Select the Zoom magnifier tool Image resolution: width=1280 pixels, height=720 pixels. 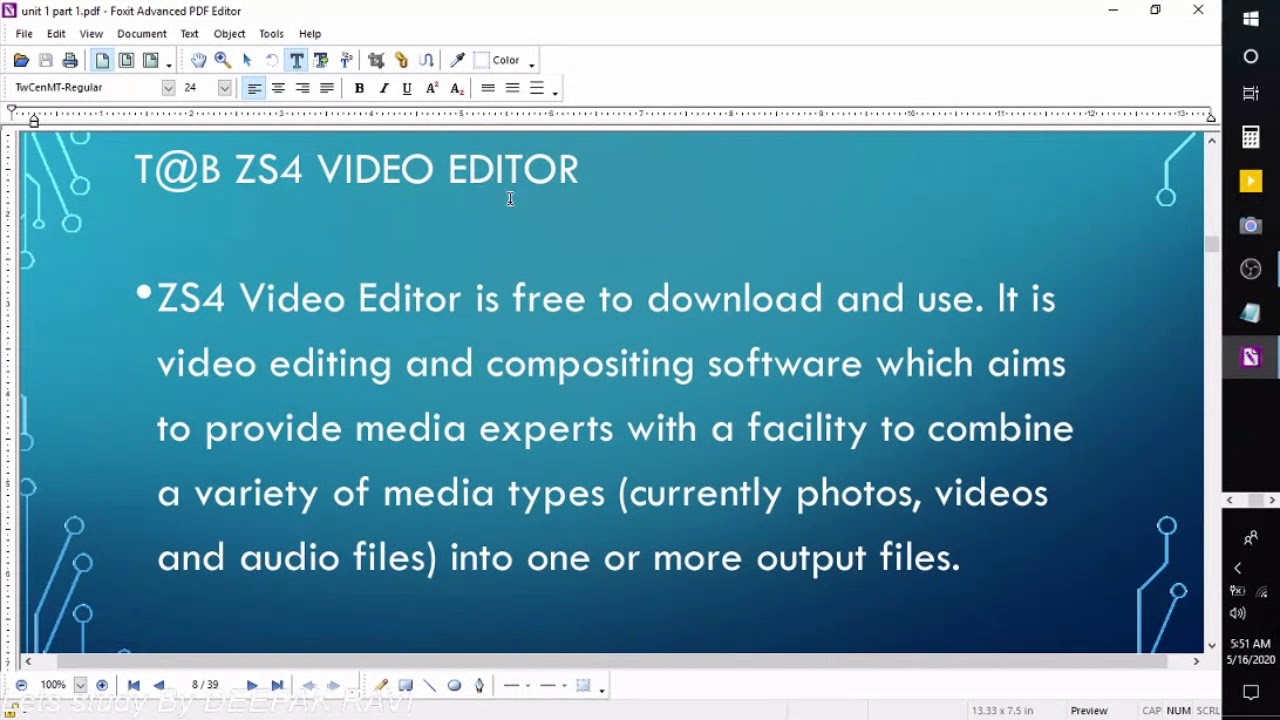tap(223, 61)
